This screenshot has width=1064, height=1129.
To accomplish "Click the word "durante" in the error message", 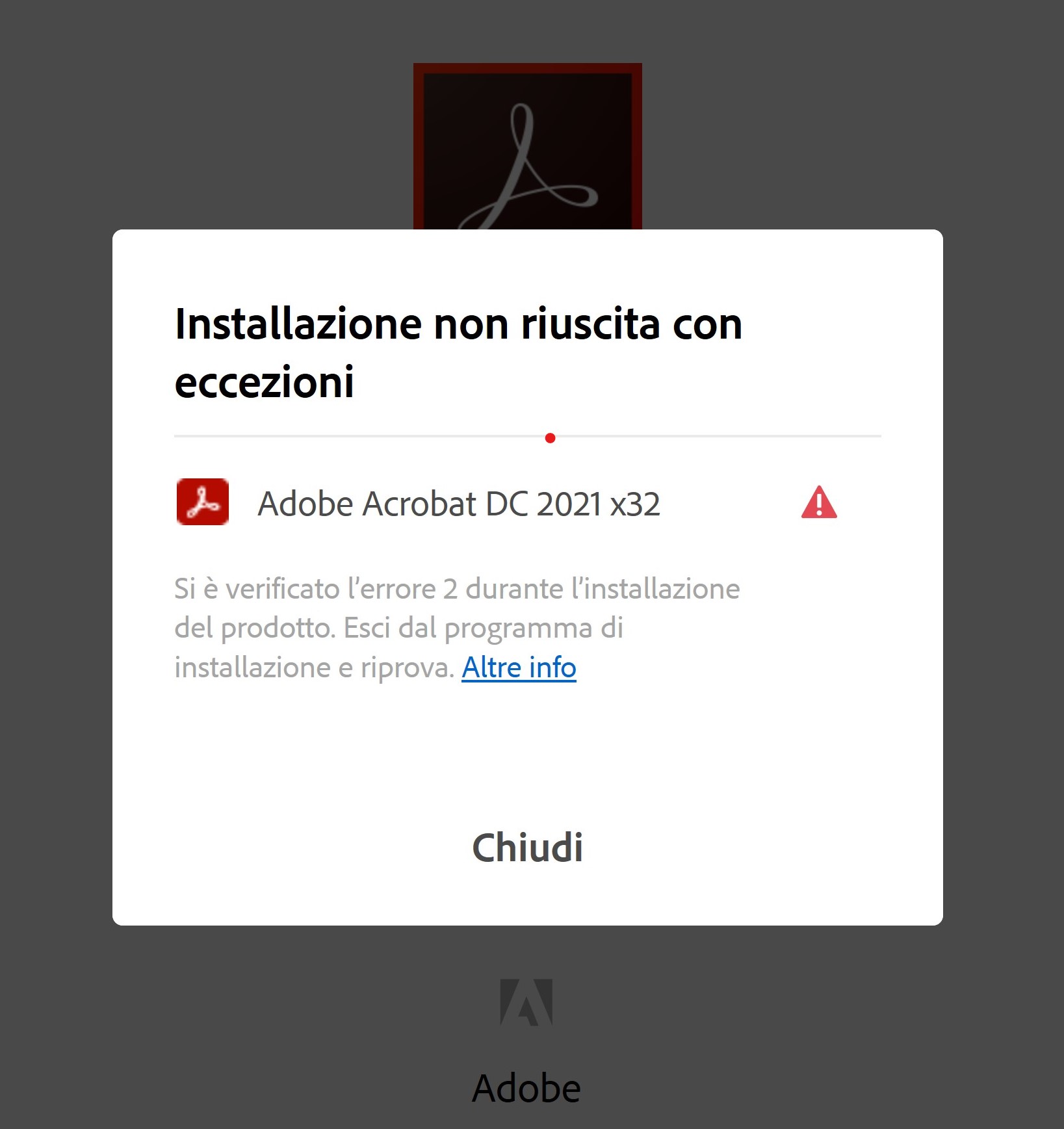I will 514,589.
